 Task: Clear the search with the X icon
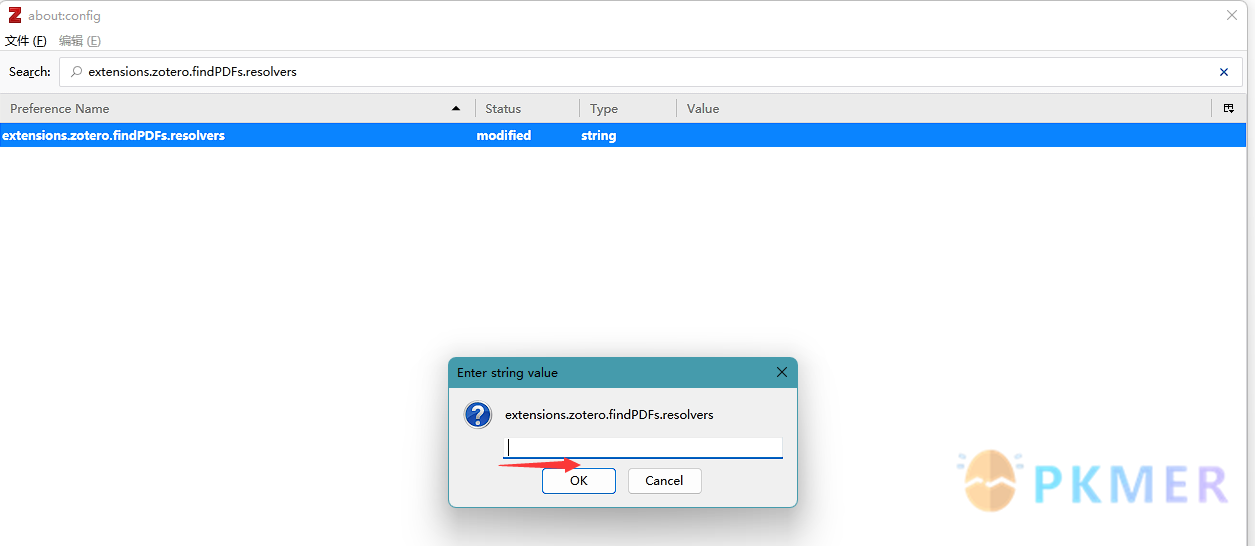point(1224,72)
